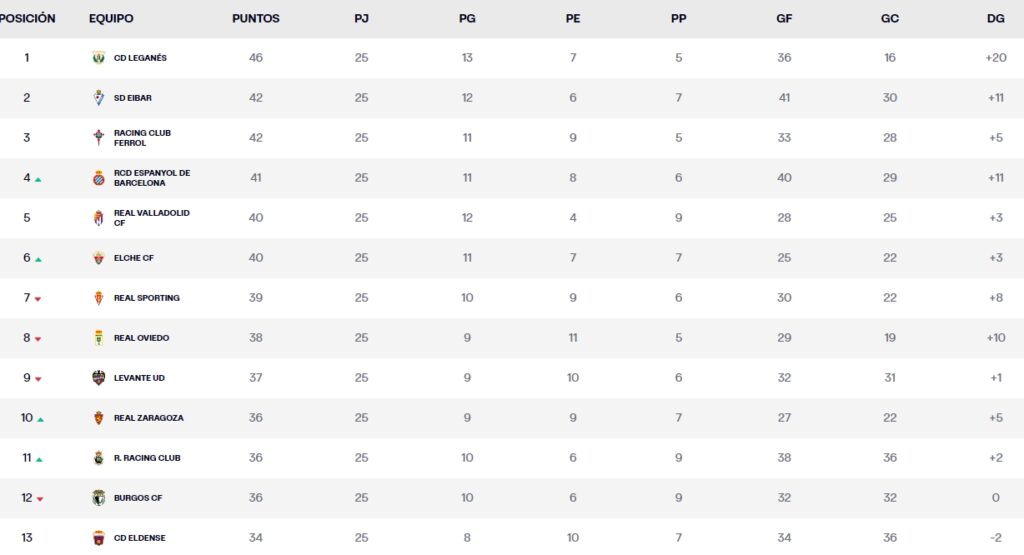This screenshot has width=1024, height=555.
Task: Click the Racing Club Ferrol crest
Action: tap(98, 138)
